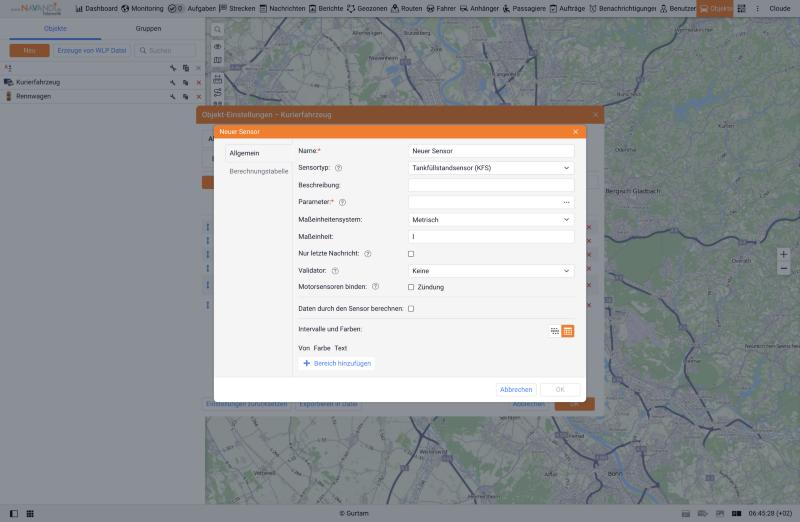Viewport: 800px width, 522px height.
Task: Open help icon next to Parameter
Action: point(342,202)
